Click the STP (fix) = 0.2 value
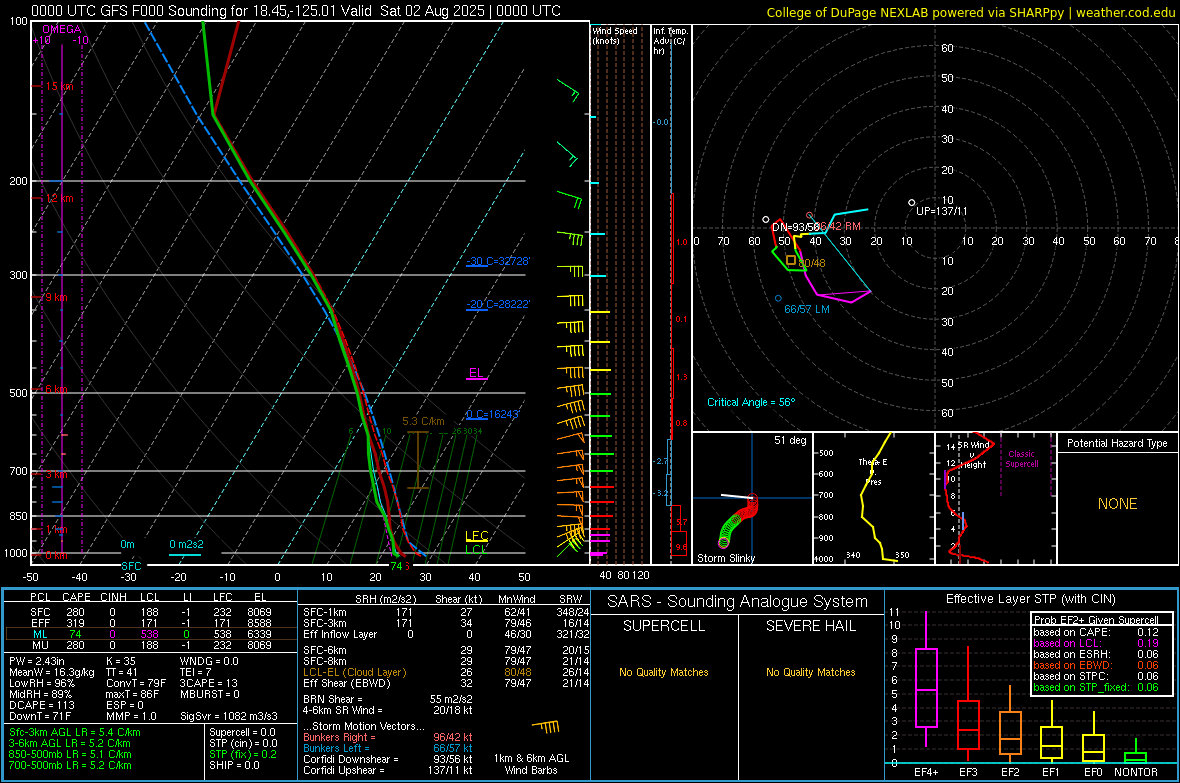This screenshot has width=1180, height=783. pyautogui.click(x=243, y=754)
